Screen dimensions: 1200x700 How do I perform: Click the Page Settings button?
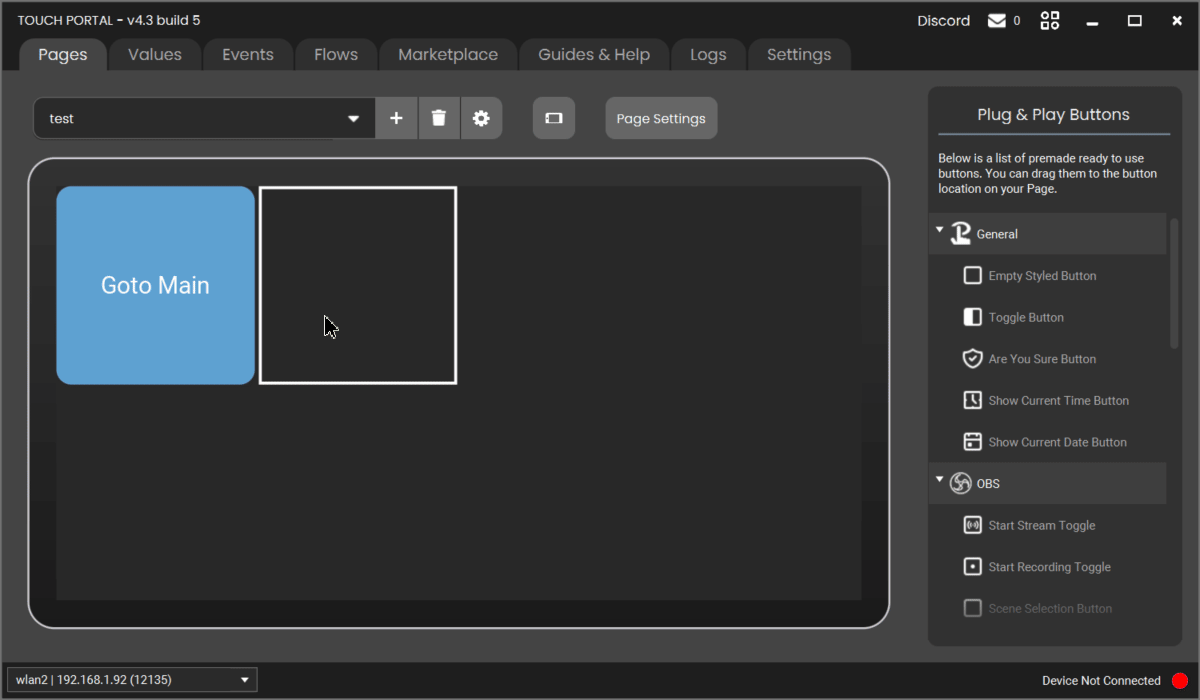click(661, 118)
